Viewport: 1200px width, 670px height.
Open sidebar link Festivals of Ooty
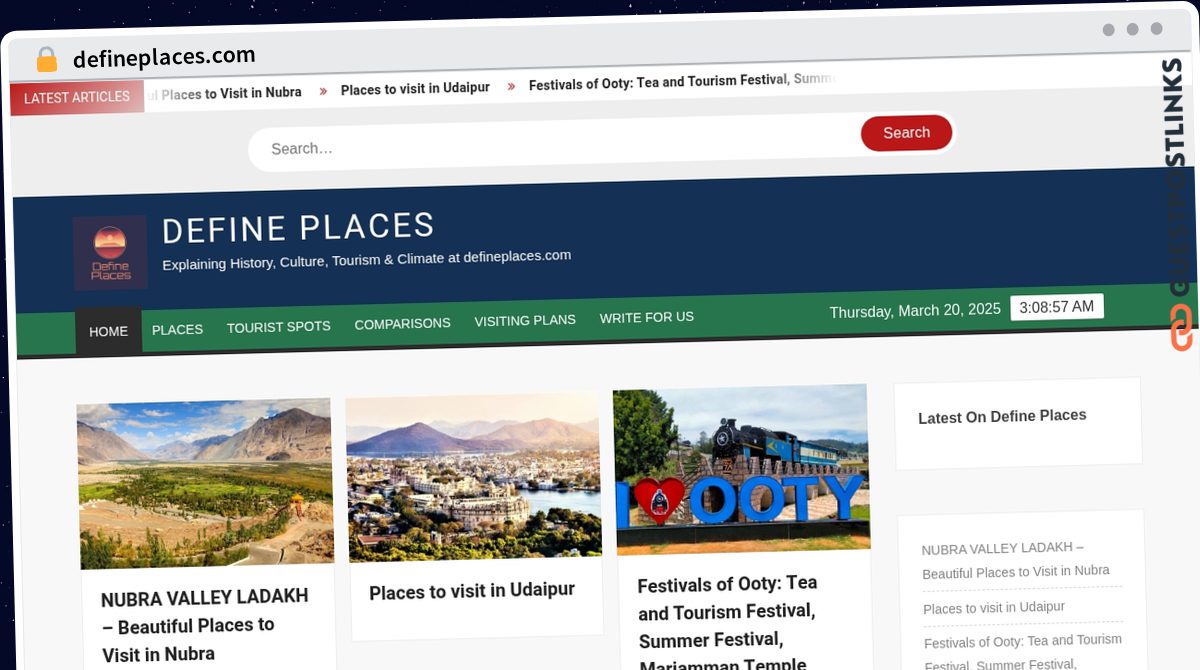[x=1023, y=651]
